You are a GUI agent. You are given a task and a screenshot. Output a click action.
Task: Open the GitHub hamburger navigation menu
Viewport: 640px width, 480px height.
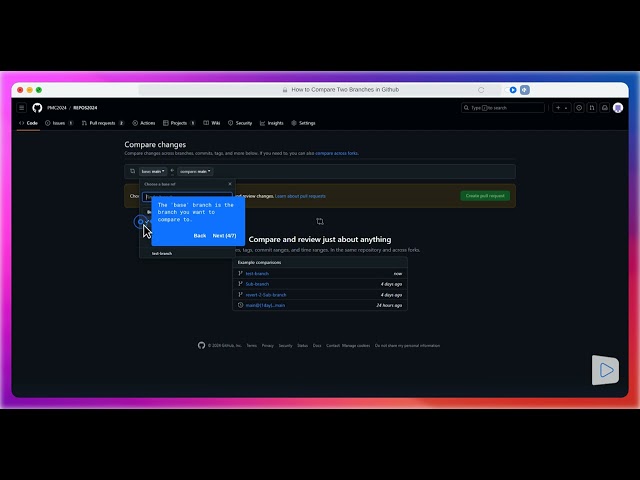[x=22, y=108]
